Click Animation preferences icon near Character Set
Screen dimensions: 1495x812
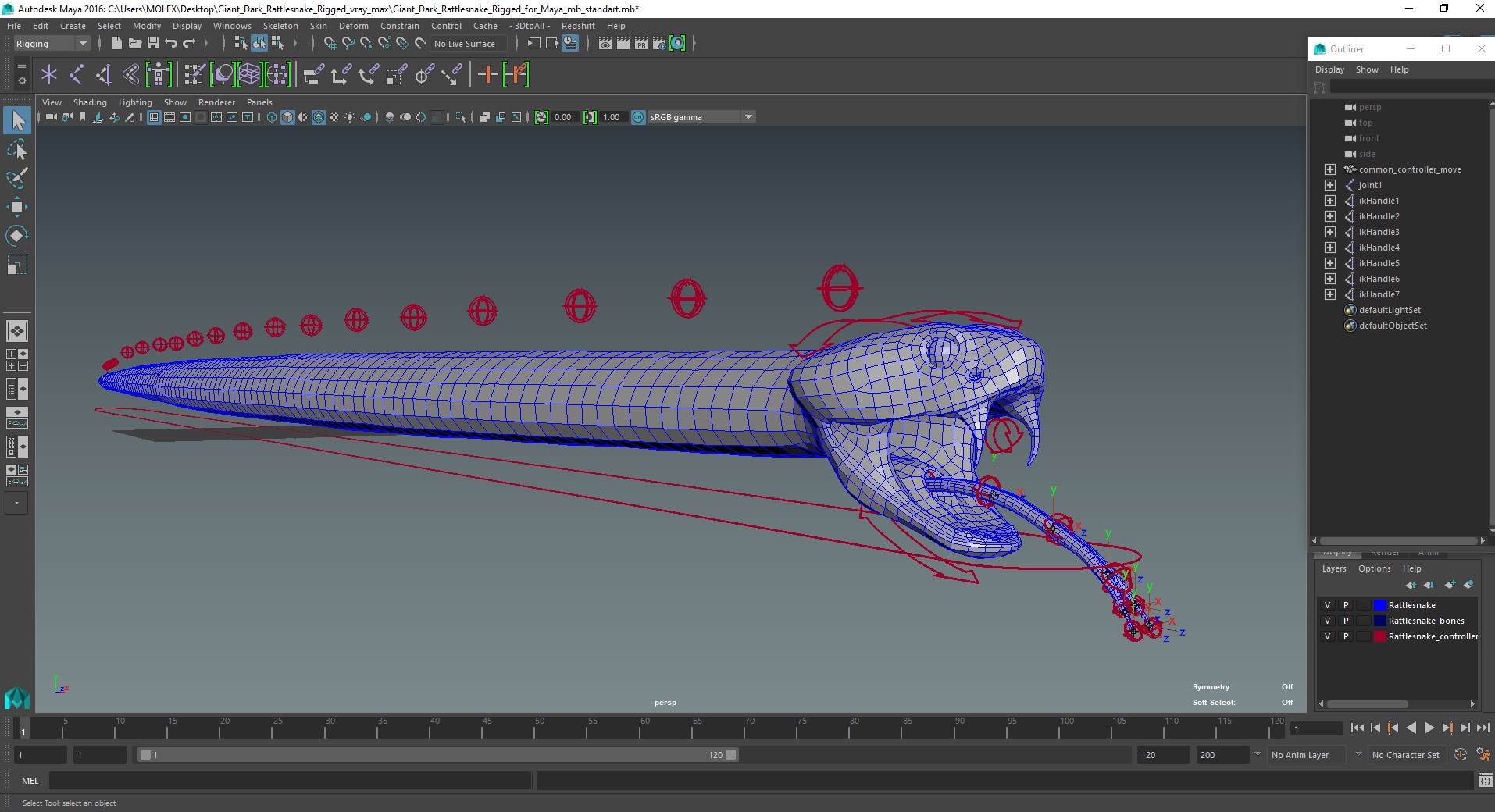(x=1483, y=755)
